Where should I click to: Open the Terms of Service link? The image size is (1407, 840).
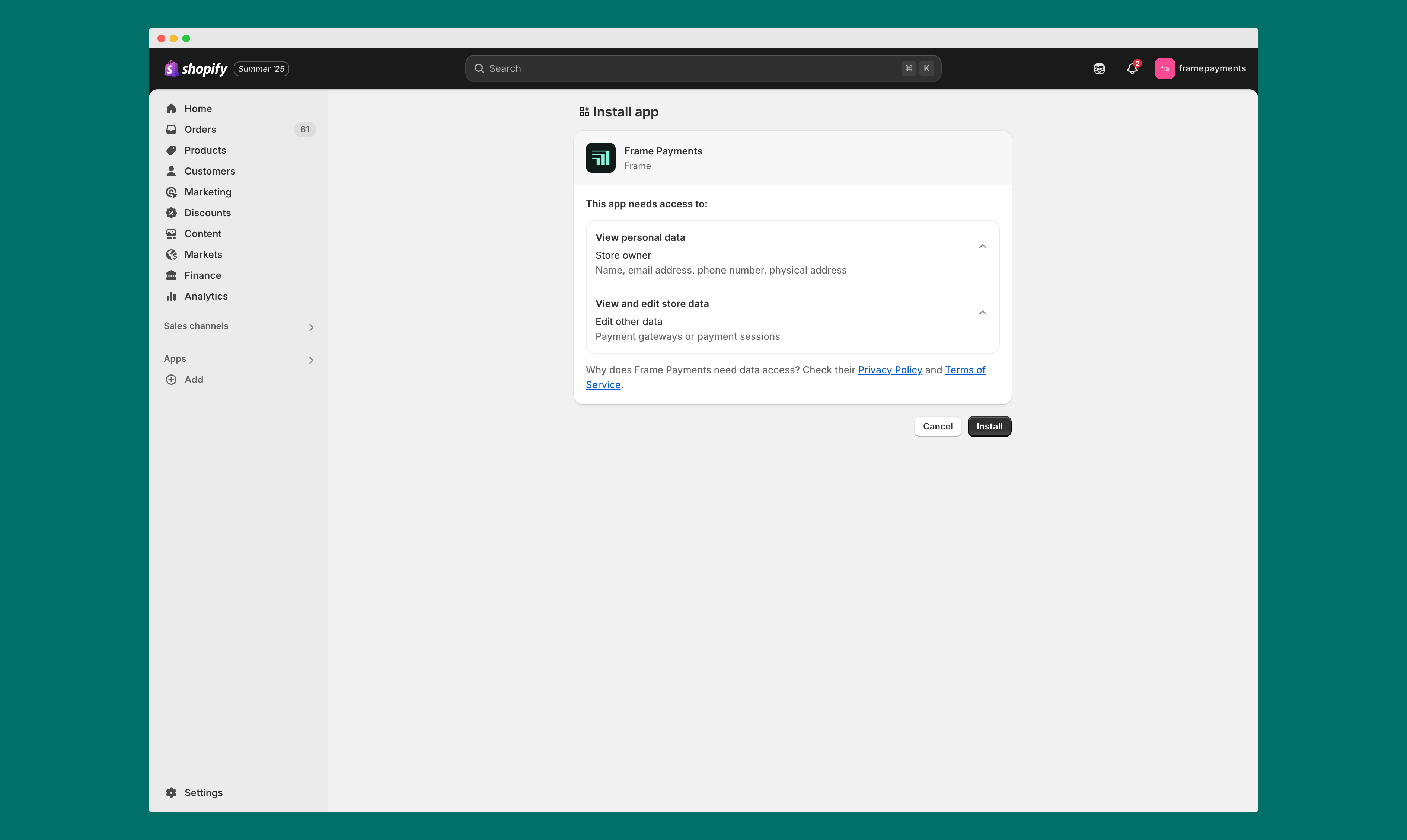tap(965, 370)
